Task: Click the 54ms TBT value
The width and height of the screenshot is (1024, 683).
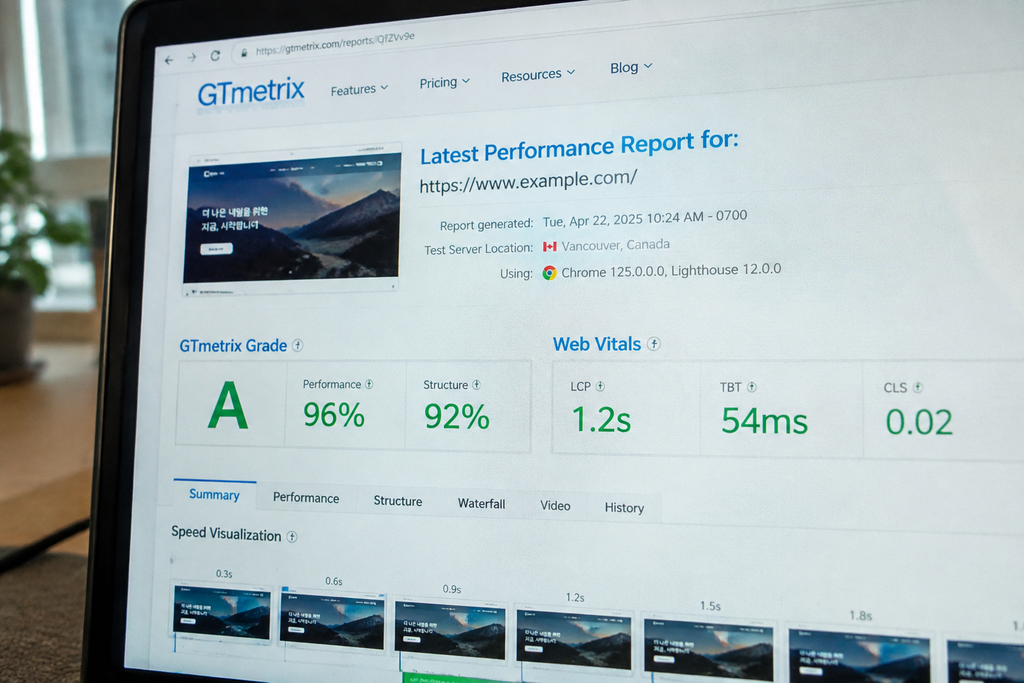Action: click(x=764, y=421)
